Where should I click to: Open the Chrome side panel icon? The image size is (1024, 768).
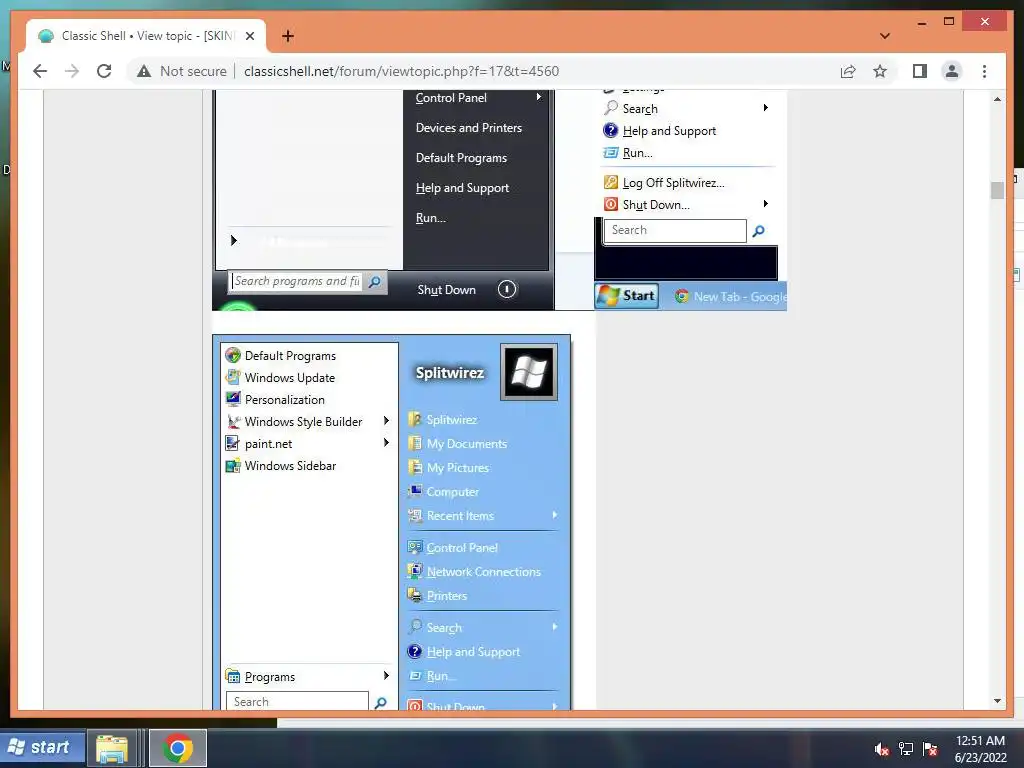pos(920,71)
